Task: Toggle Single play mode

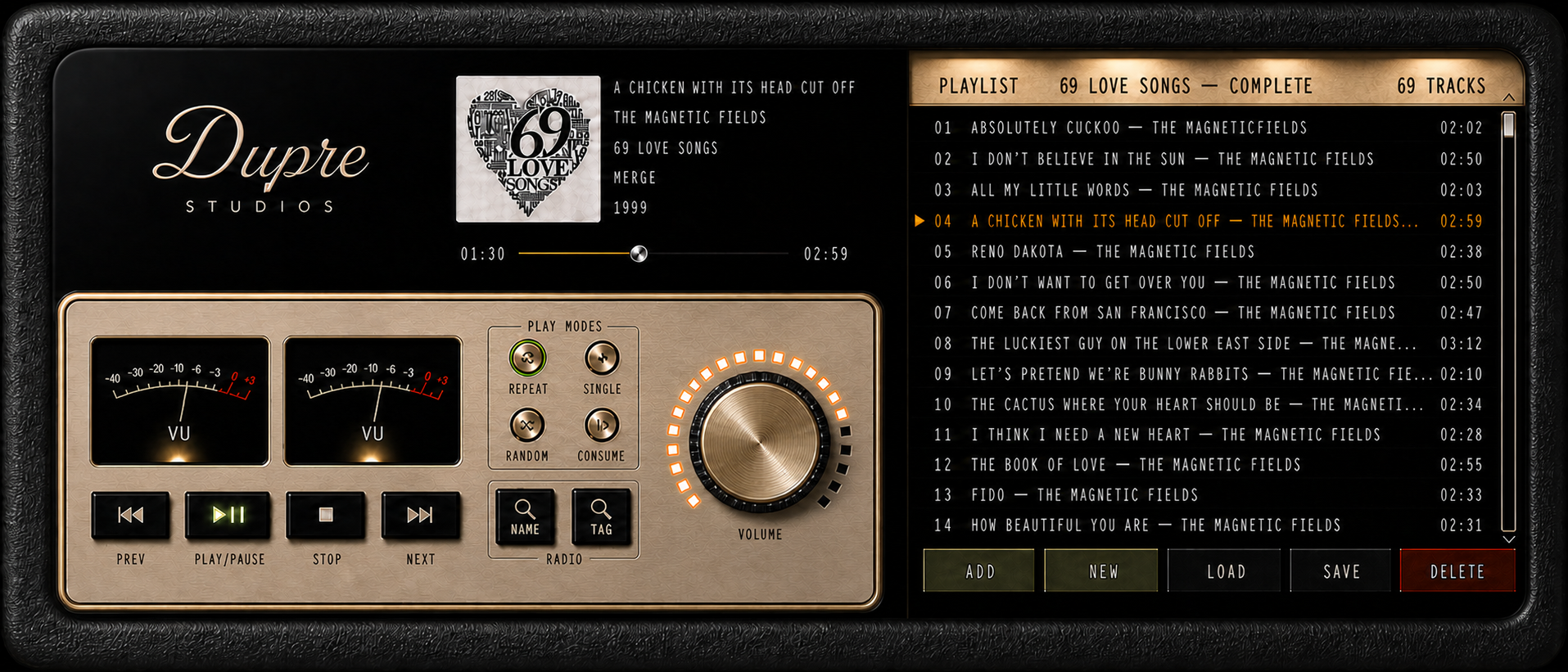Action: [602, 358]
